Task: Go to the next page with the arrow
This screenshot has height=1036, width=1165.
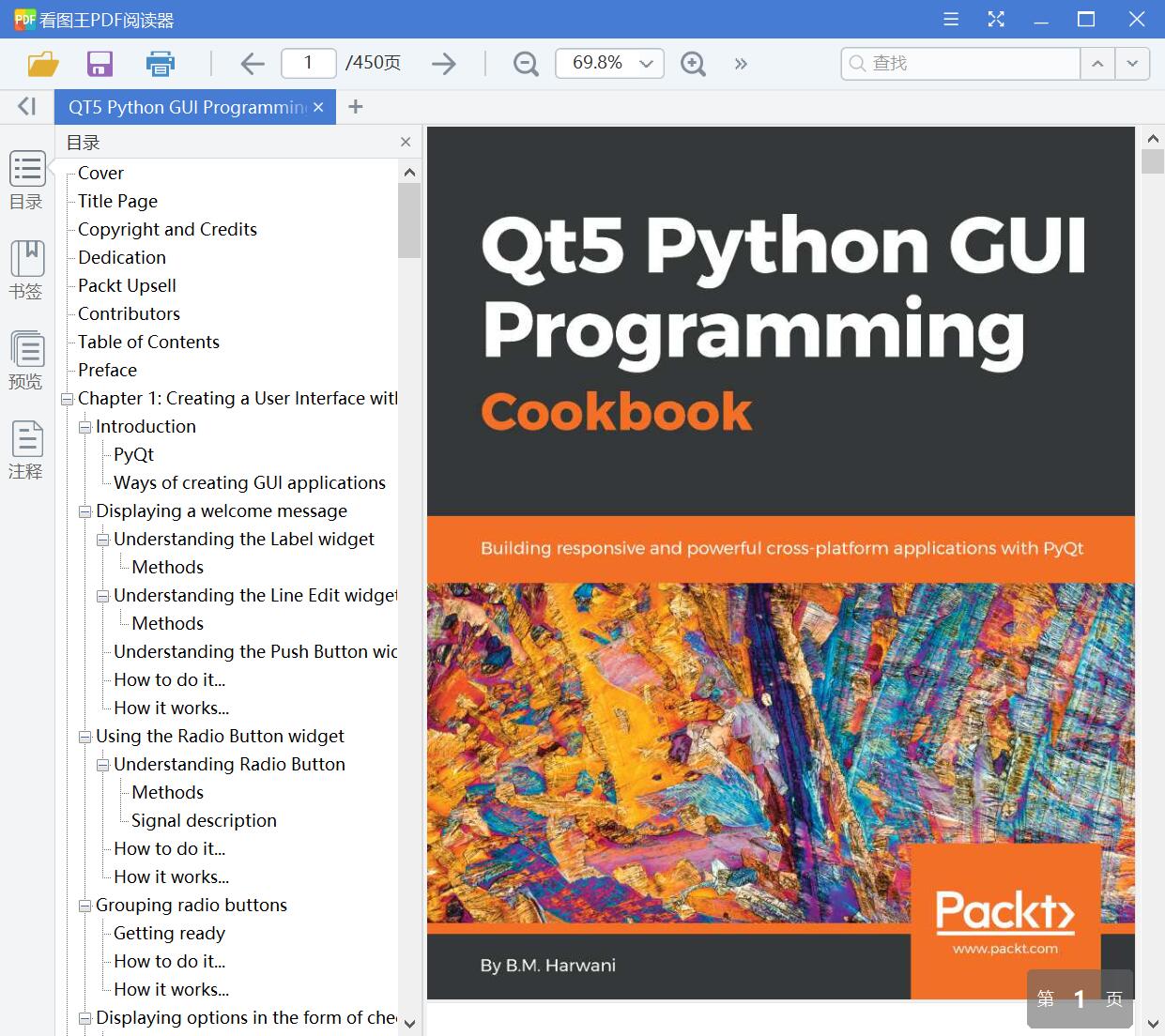Action: coord(443,64)
